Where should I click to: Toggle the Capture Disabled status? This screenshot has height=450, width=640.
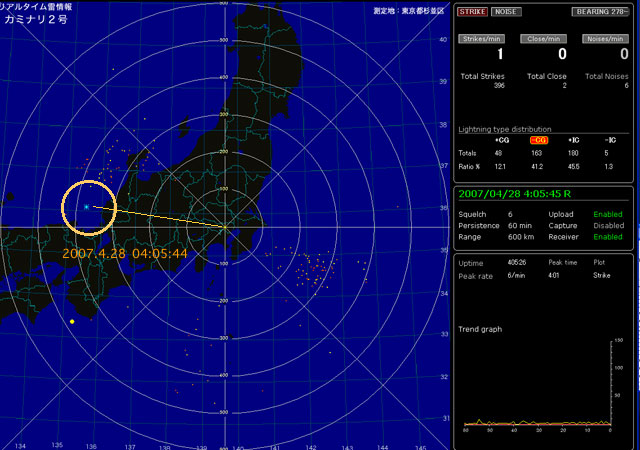point(607,225)
